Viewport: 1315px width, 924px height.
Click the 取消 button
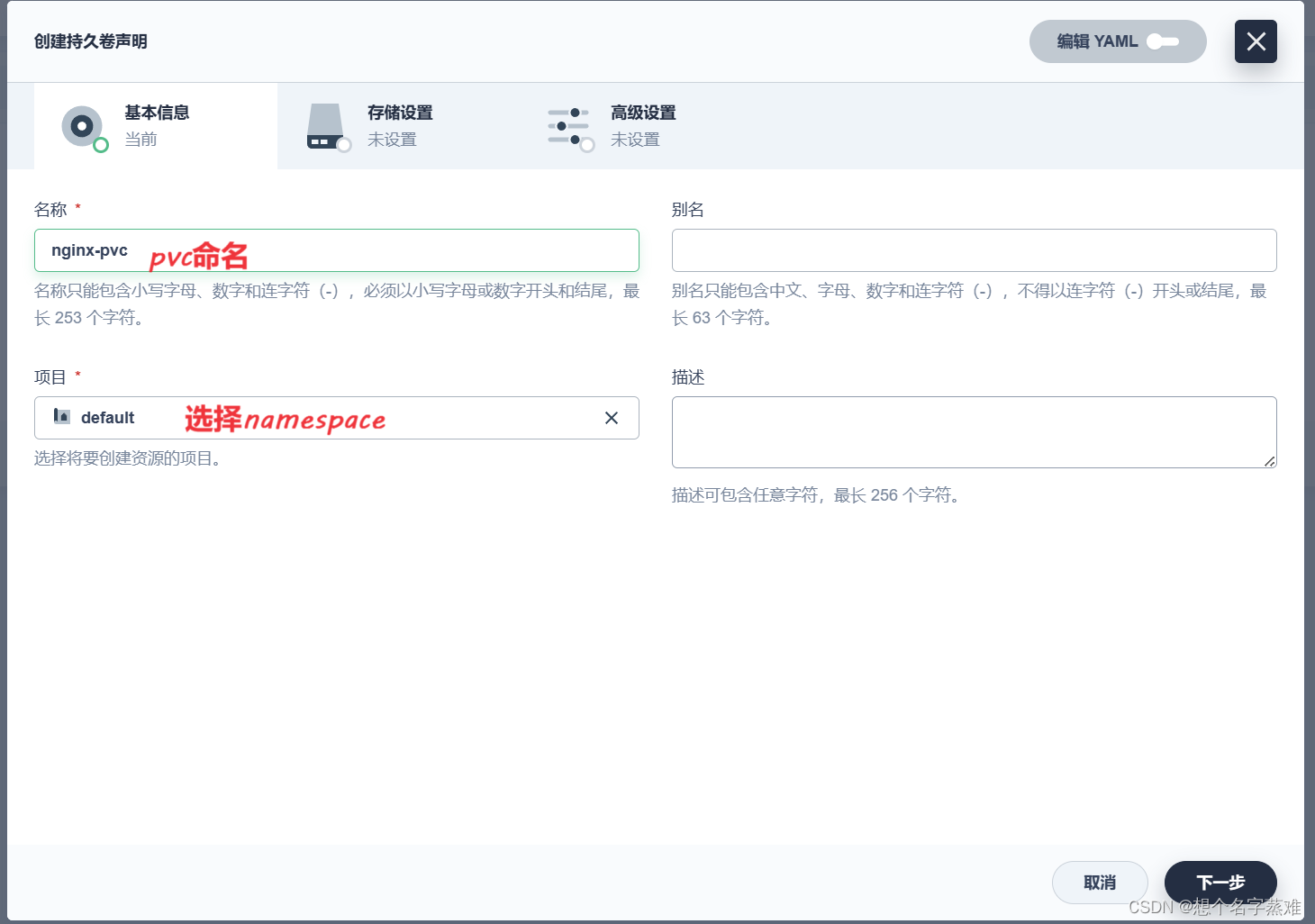click(1100, 883)
